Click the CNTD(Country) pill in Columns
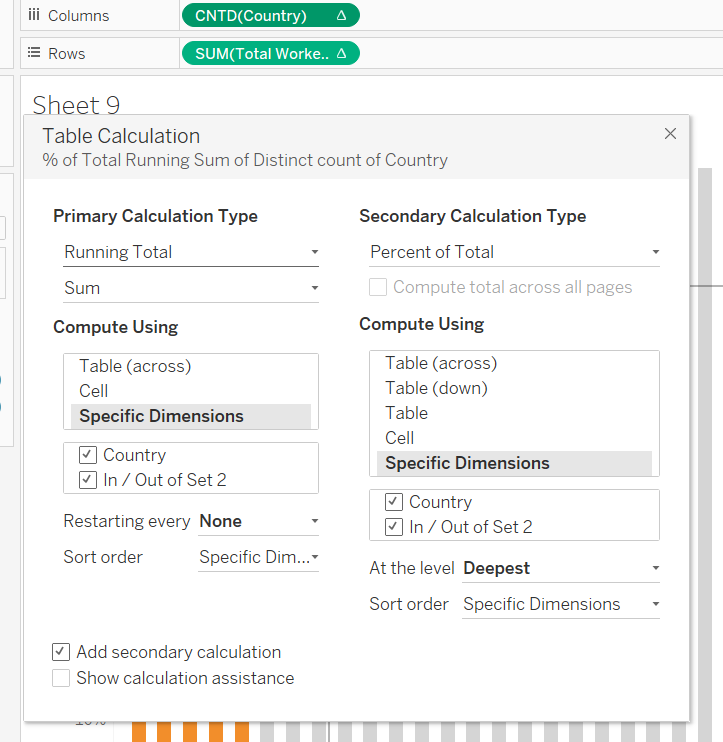 pyautogui.click(x=252, y=16)
